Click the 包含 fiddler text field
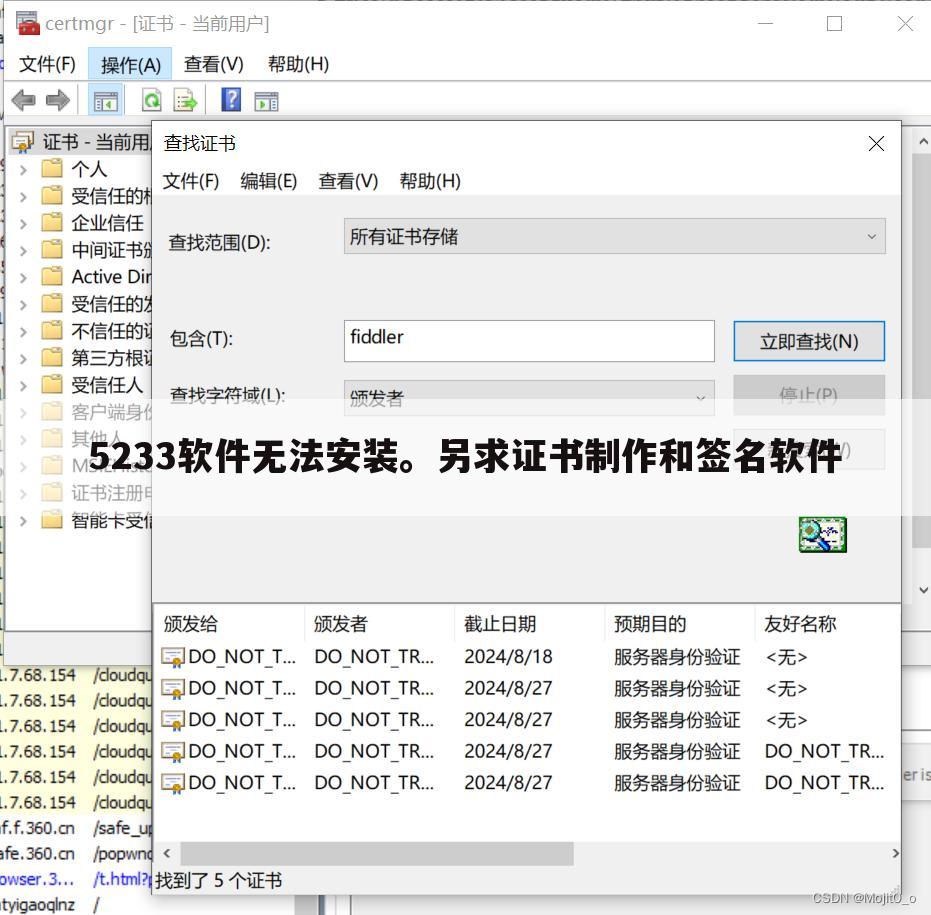 coord(529,341)
